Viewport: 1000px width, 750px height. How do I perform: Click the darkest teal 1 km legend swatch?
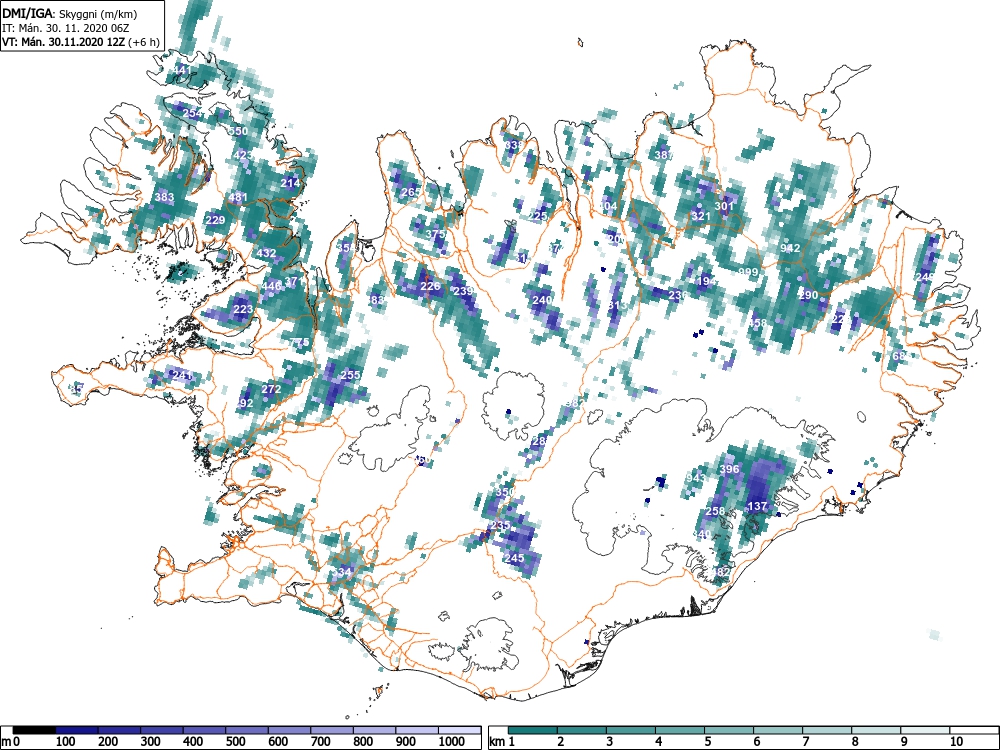[x=533, y=730]
